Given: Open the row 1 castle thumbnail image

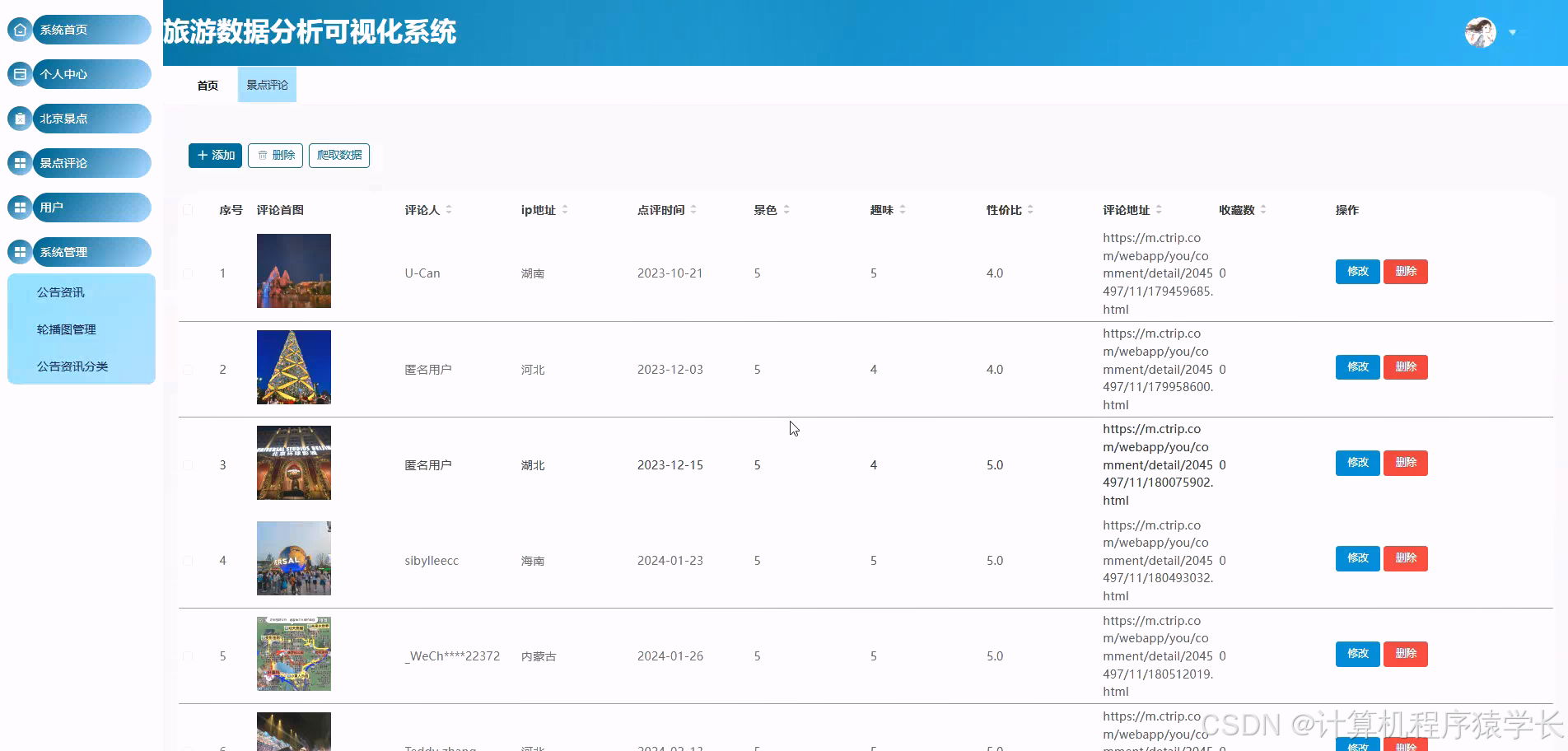Looking at the screenshot, I should pos(294,271).
